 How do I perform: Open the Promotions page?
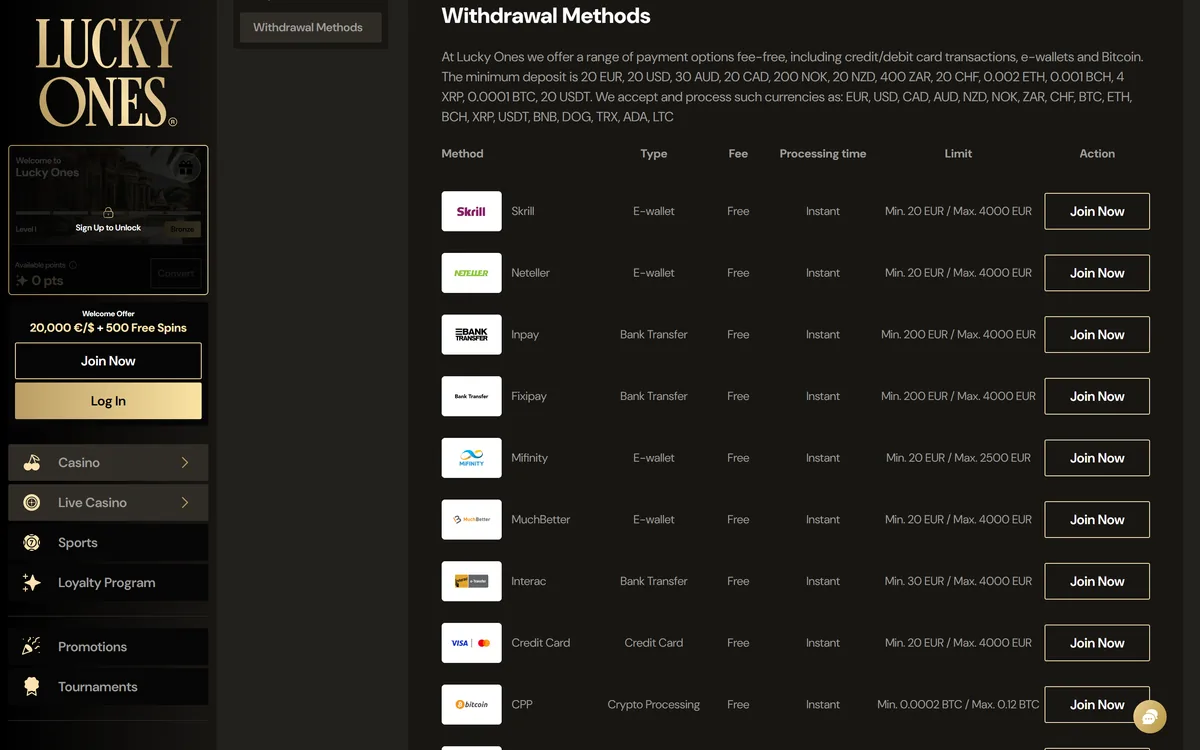(x=108, y=647)
